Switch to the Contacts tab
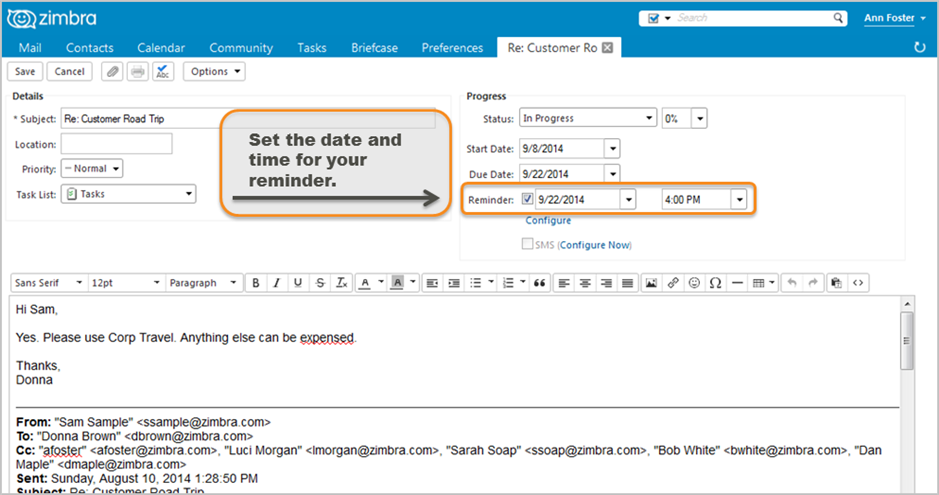The width and height of the screenshot is (939, 495). coord(90,48)
